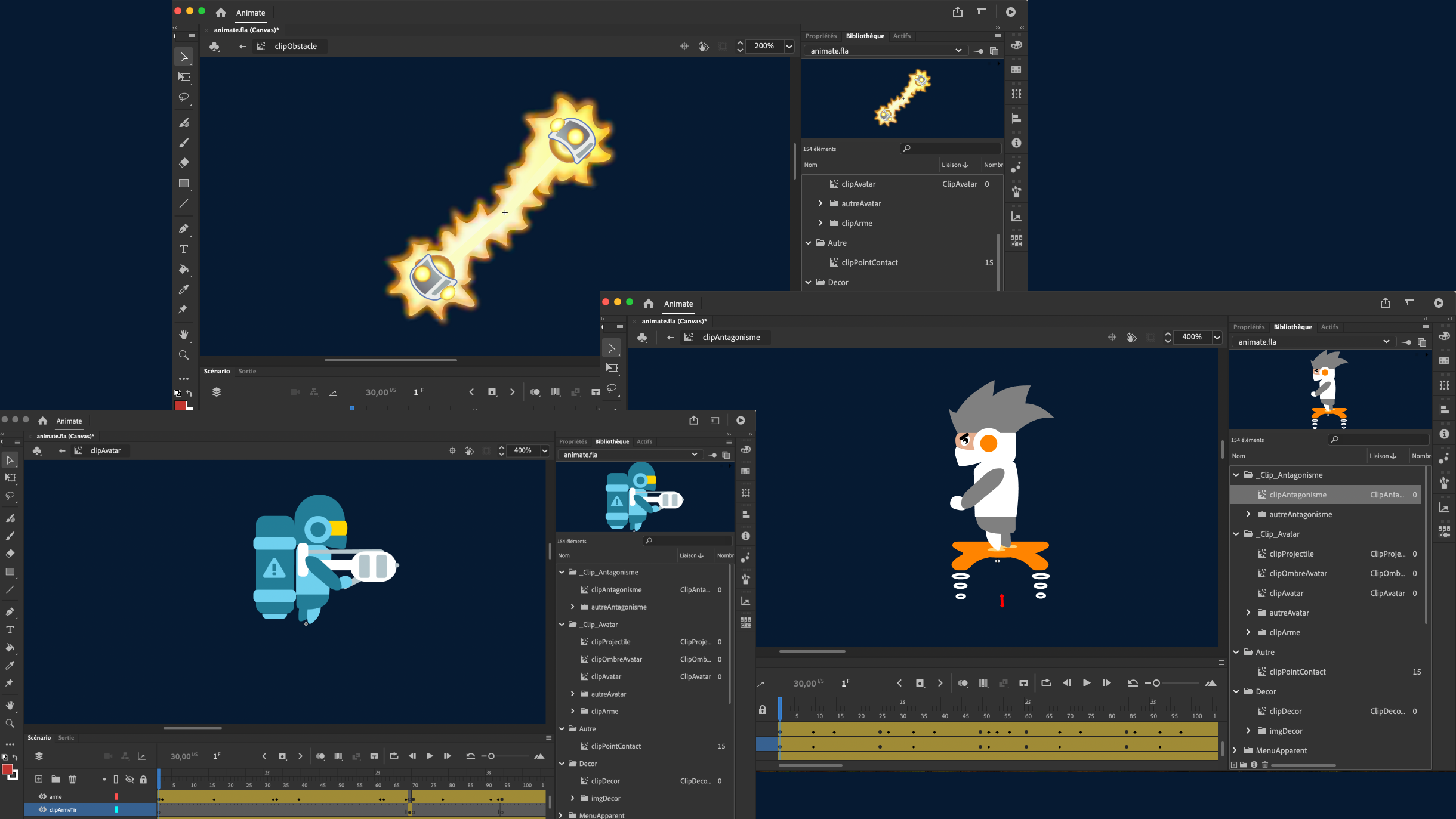Toggle pin library in clipAvatar Bibliothèque panel
The height and width of the screenshot is (819, 1456).
tap(712, 455)
